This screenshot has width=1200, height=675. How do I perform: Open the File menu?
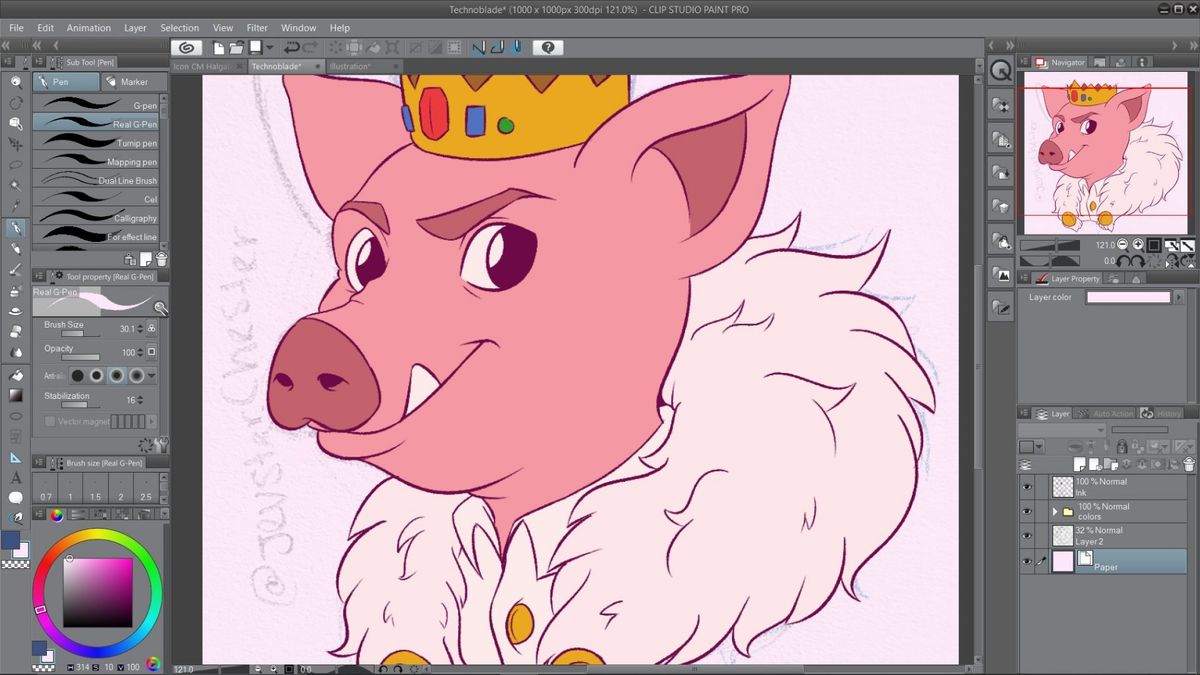16,28
